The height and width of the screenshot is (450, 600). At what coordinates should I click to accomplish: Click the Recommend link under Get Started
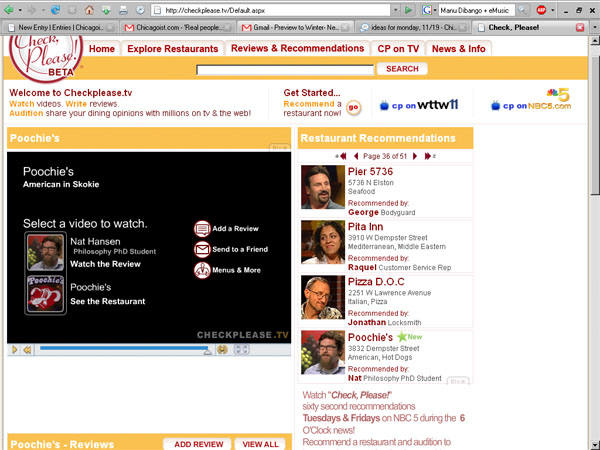[309, 104]
